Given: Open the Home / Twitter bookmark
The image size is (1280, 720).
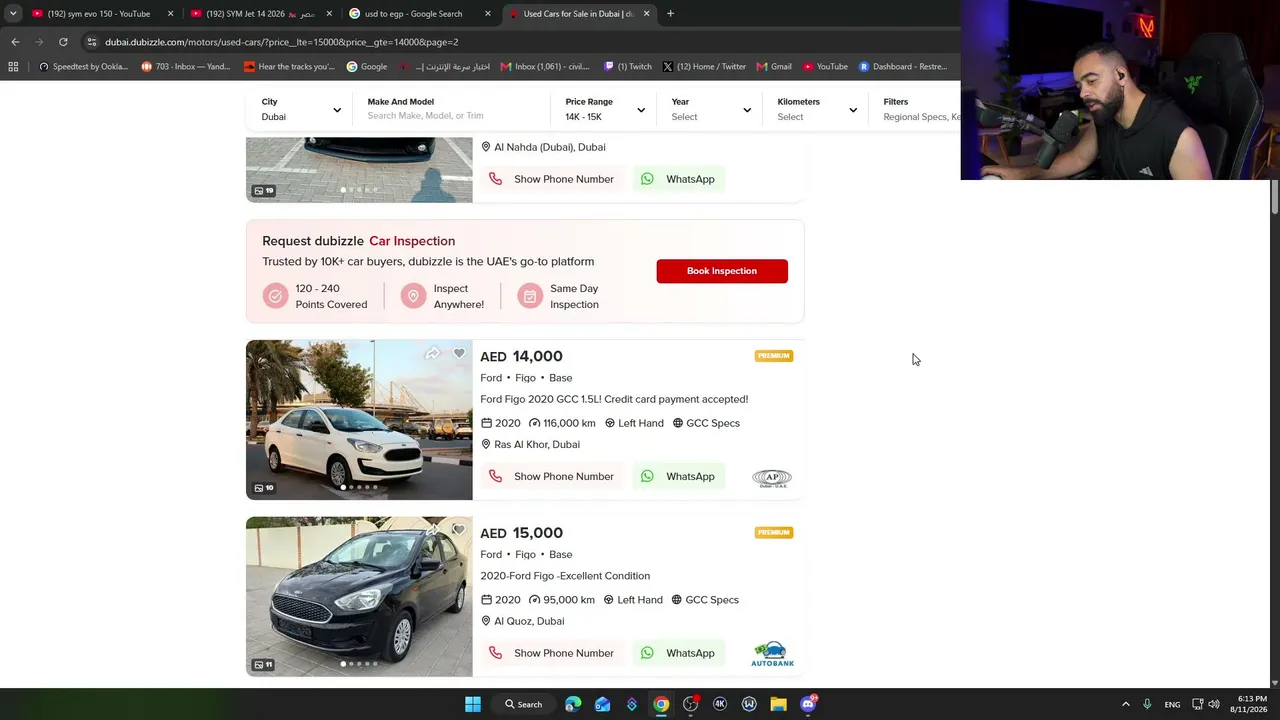Looking at the screenshot, I should [704, 67].
